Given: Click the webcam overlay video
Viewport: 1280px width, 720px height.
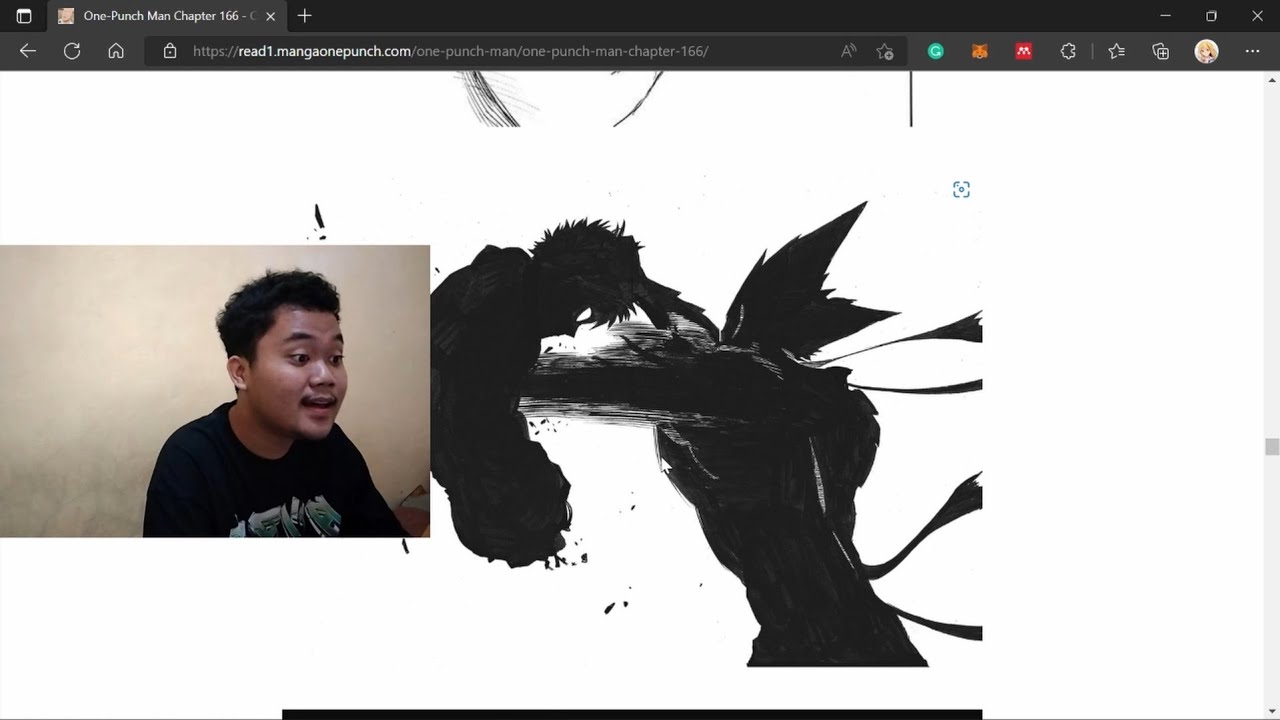Looking at the screenshot, I should pyautogui.click(x=215, y=391).
